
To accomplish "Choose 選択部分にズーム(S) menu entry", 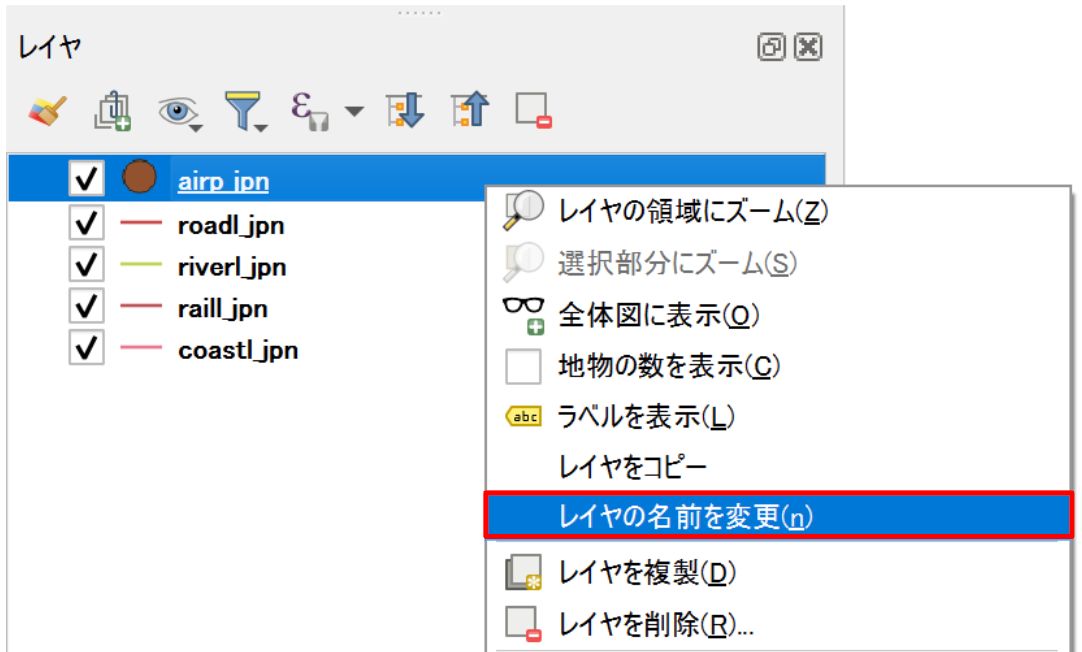I will 778,263.
